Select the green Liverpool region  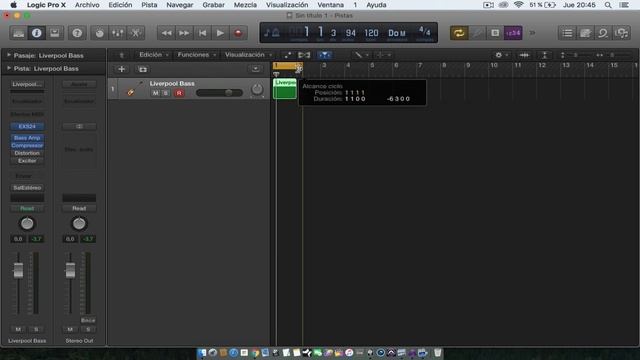pos(284,88)
